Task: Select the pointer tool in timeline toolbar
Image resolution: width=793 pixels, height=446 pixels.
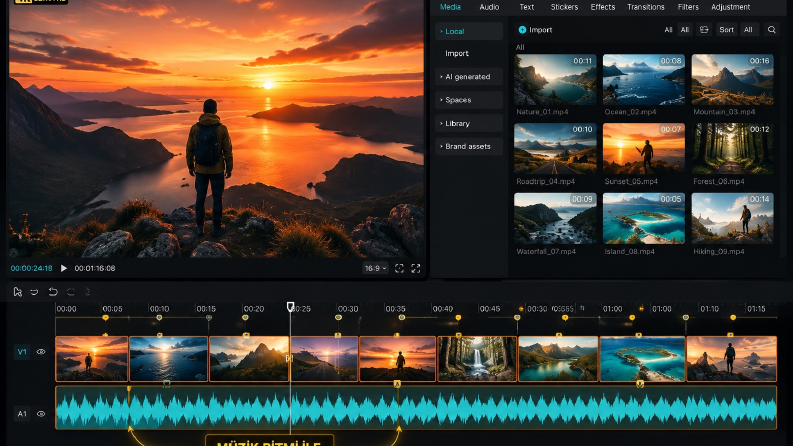Action: (18, 292)
